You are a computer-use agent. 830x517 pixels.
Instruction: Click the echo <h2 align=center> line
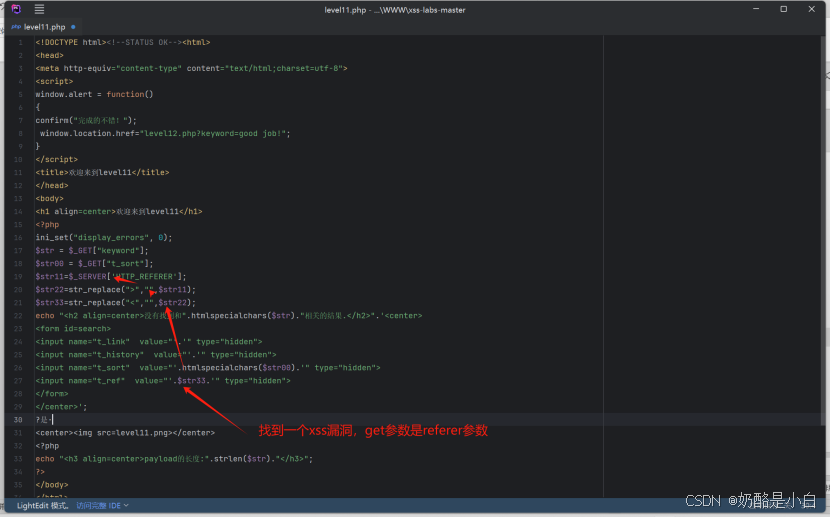coord(229,315)
